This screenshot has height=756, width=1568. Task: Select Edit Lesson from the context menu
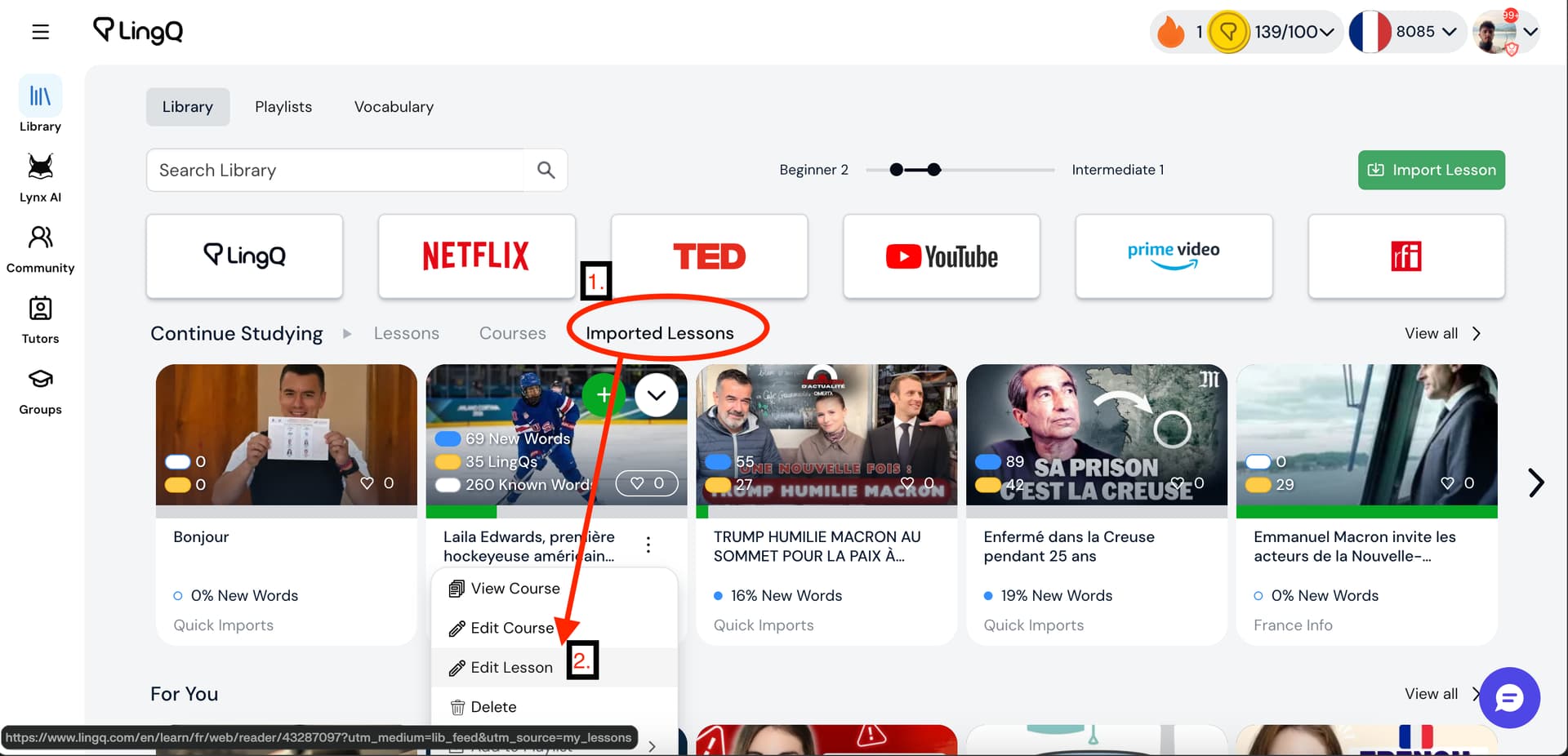click(x=511, y=667)
